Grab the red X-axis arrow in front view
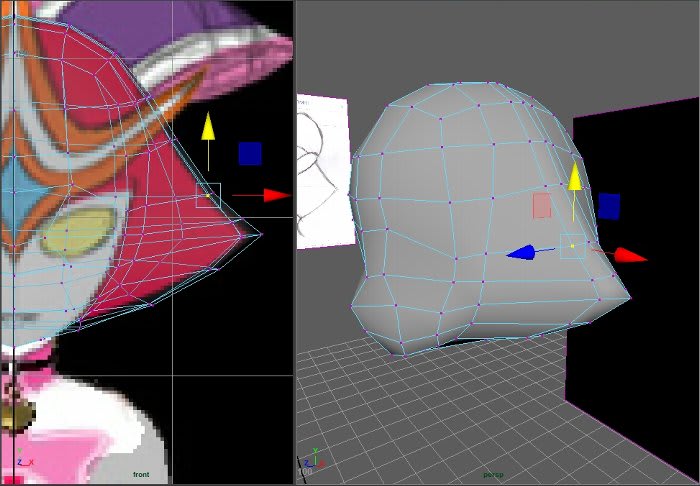Screen dimensions: 700x486 [277, 195]
